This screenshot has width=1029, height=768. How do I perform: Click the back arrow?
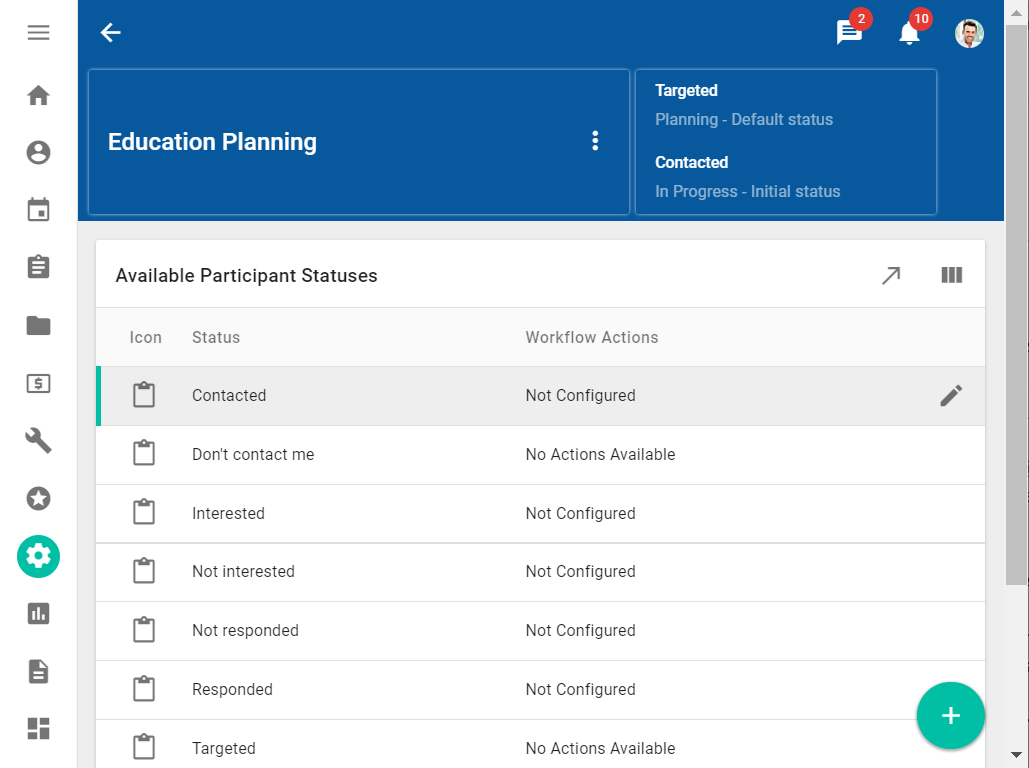pos(110,33)
